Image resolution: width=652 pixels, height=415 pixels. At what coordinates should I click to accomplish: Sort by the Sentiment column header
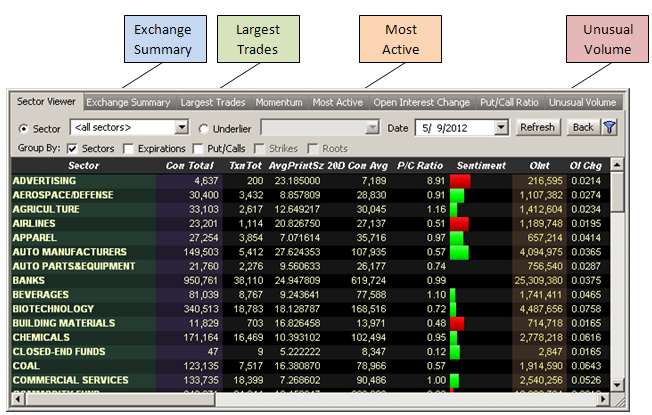click(x=481, y=166)
